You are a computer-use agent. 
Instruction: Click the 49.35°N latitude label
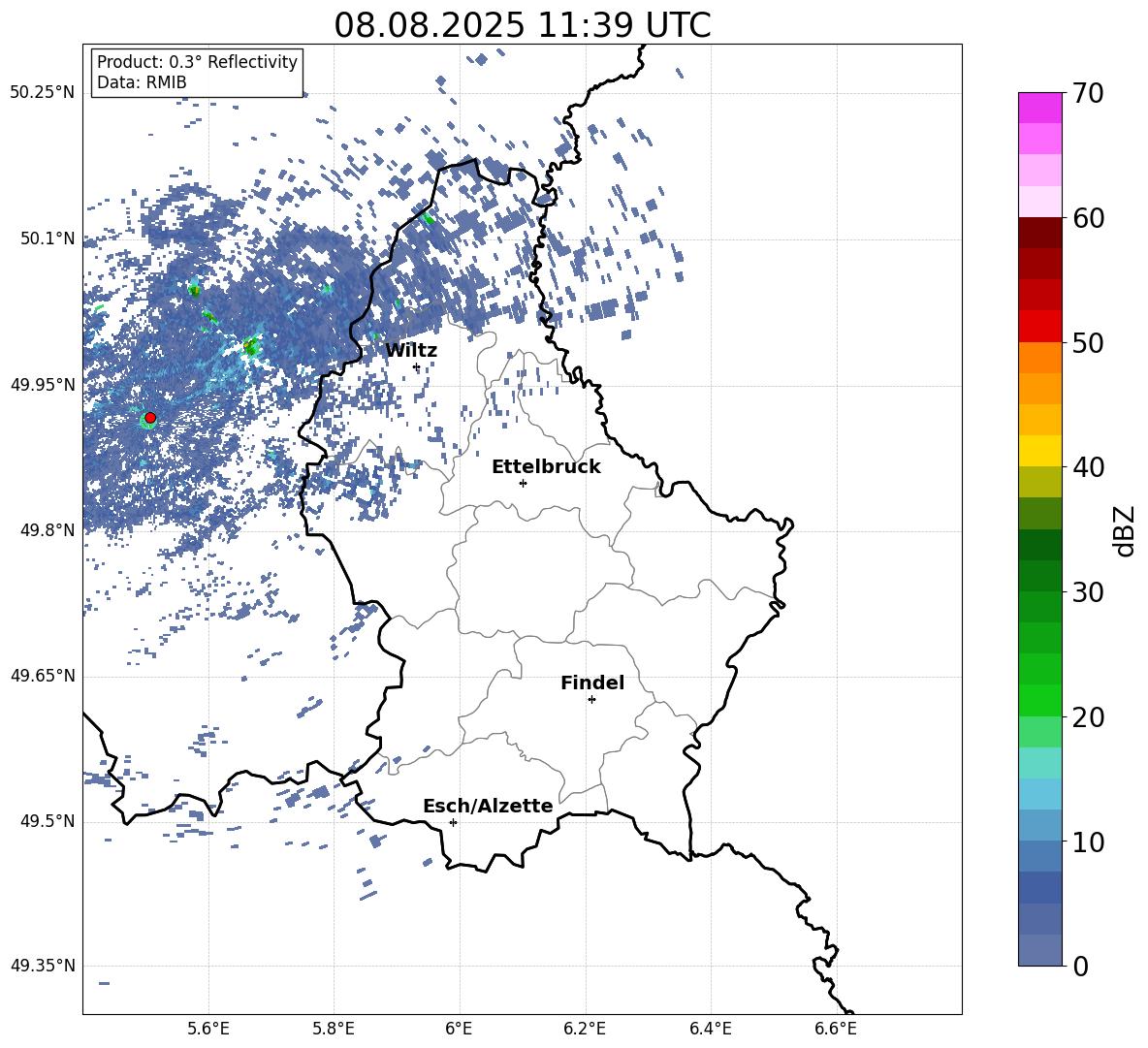[x=43, y=966]
